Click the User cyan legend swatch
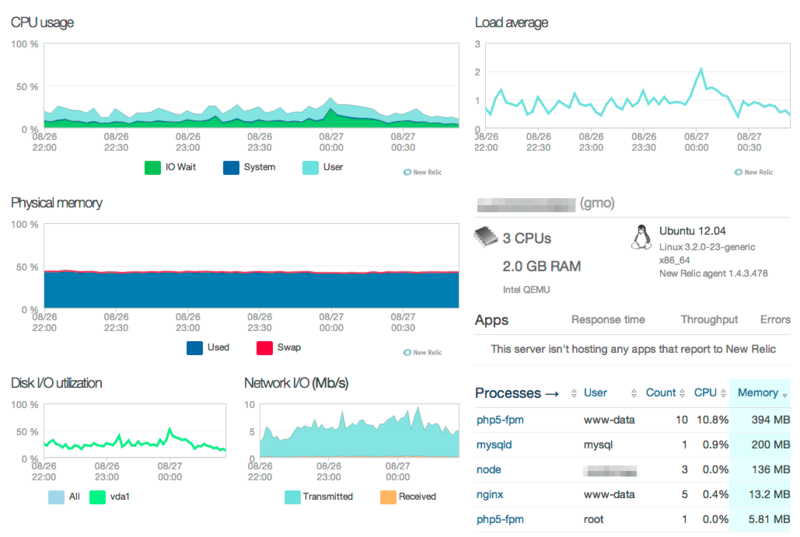800x537 pixels. [x=310, y=167]
